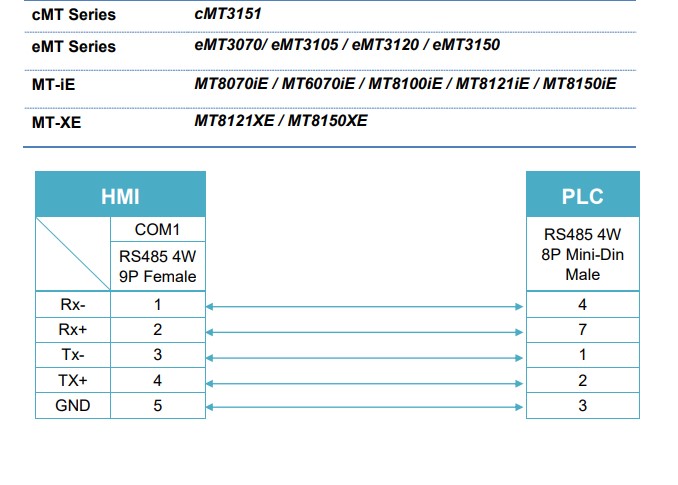Image resolution: width=678 pixels, height=485 pixels.
Task: Select the COM1 cell in HMI table
Action: [158, 229]
